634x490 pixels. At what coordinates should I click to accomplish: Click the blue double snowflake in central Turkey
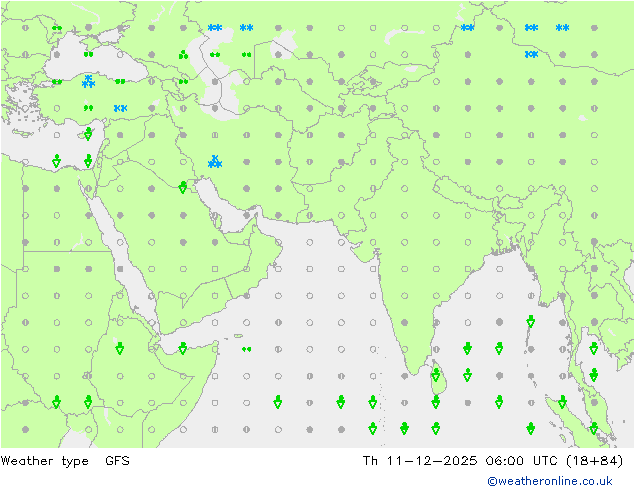coord(120,108)
